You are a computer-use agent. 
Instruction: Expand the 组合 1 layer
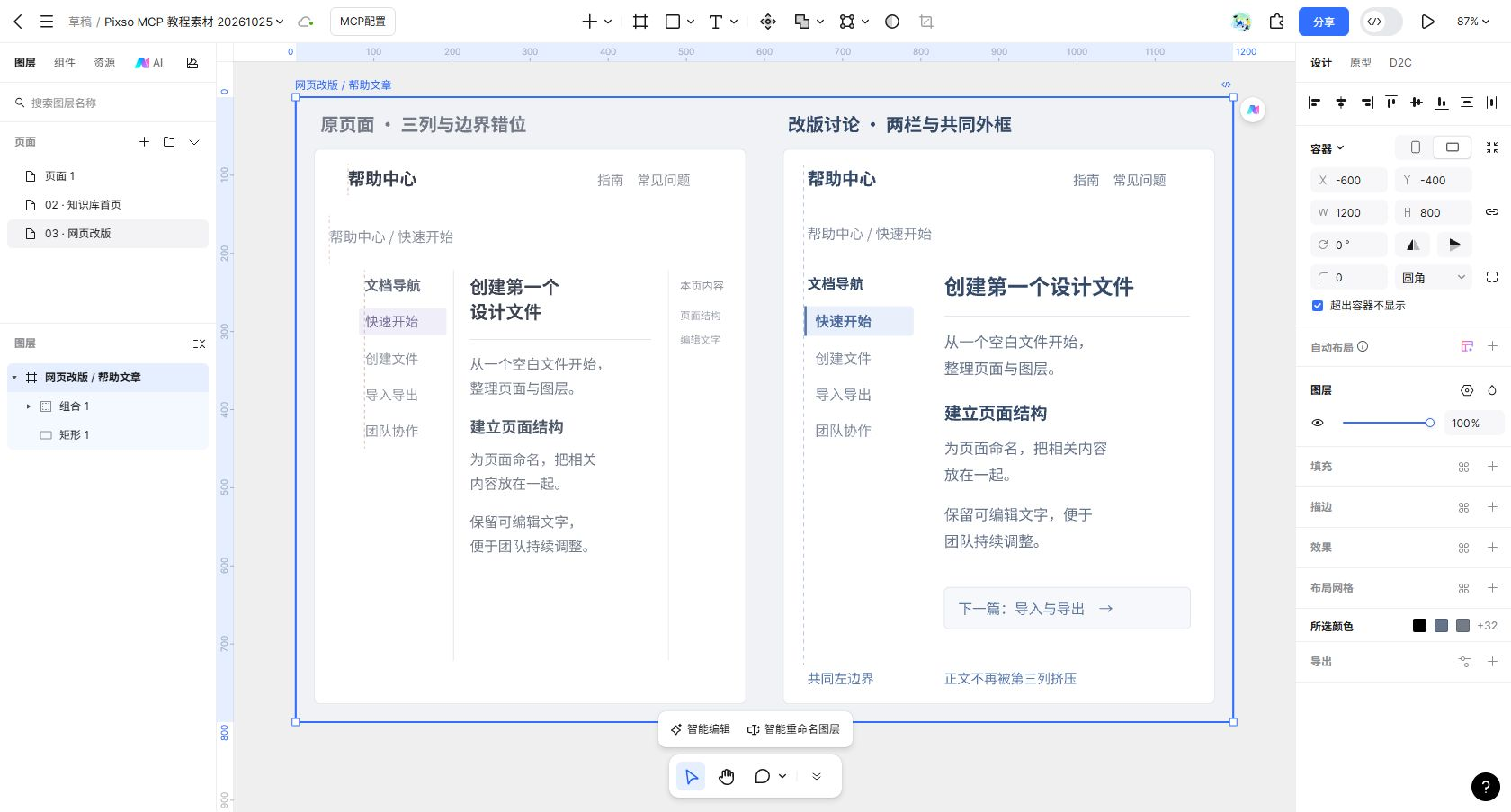pos(28,406)
